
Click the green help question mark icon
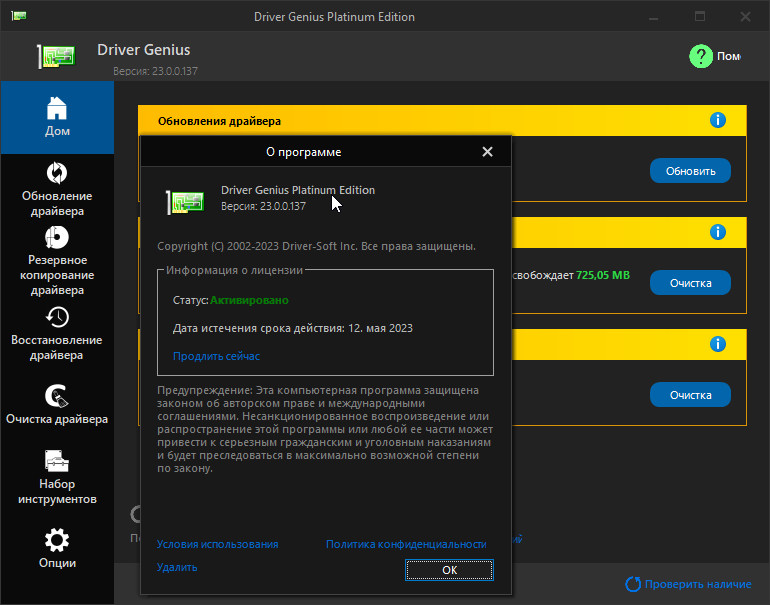701,56
